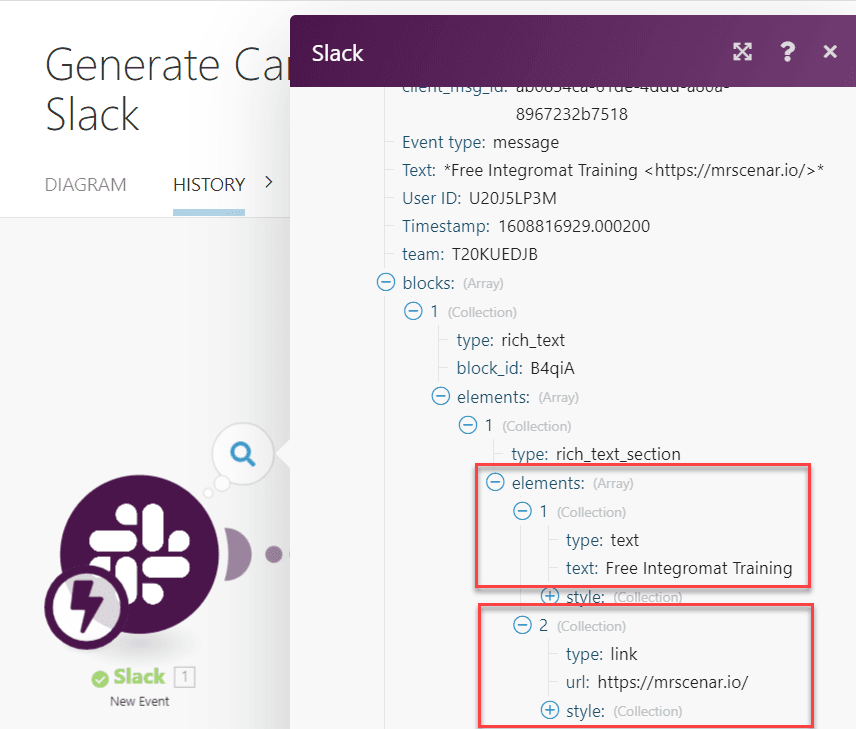The width and height of the screenshot is (856, 729).
Task: Switch to the HISTORY tab
Action: (209, 185)
